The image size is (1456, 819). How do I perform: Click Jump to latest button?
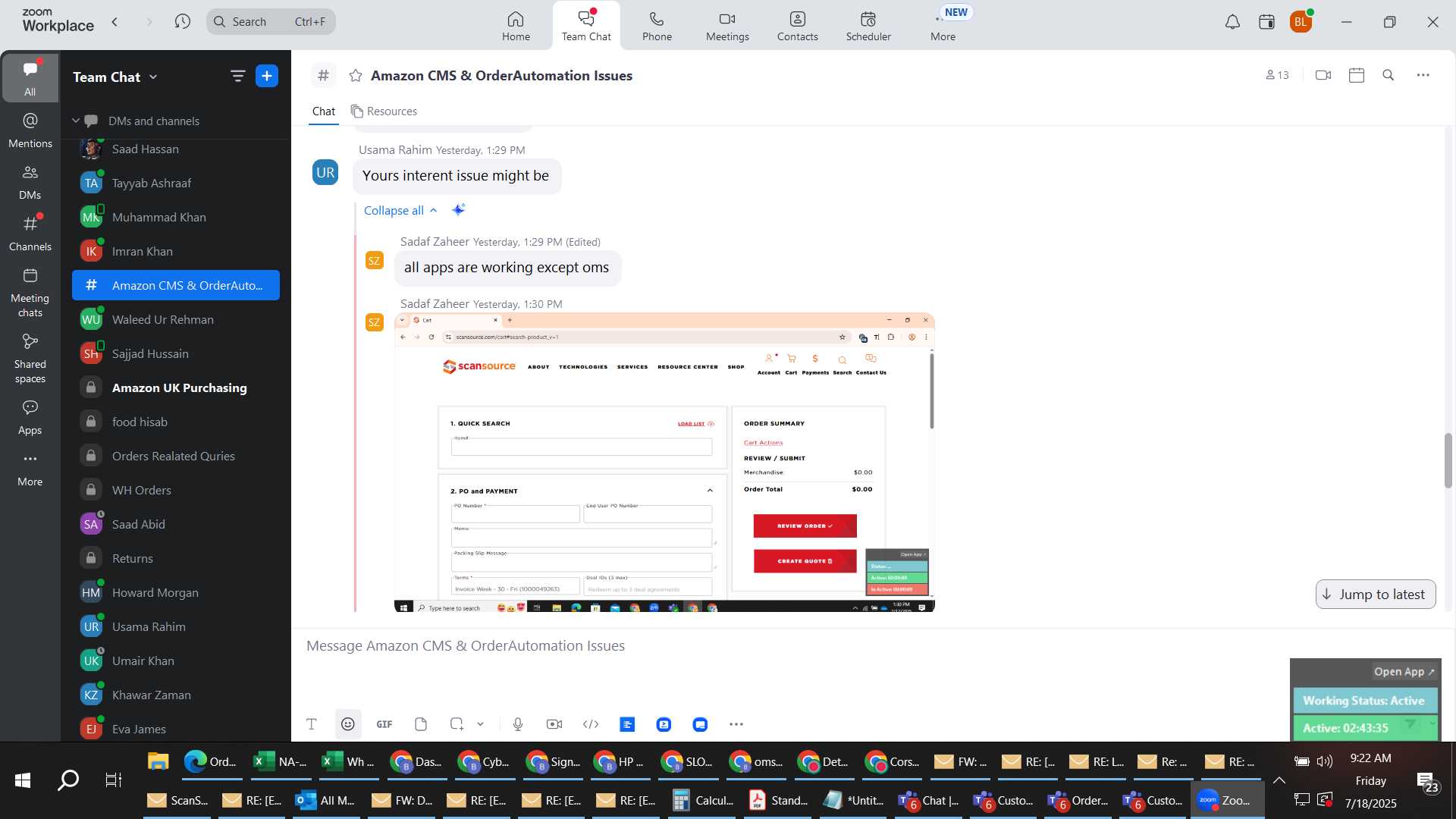click(x=1376, y=595)
